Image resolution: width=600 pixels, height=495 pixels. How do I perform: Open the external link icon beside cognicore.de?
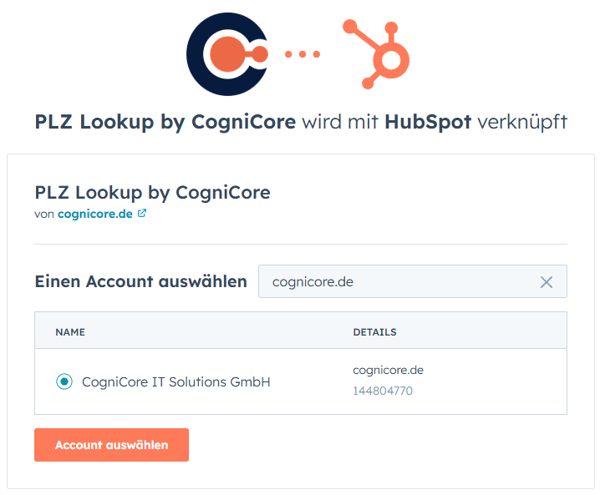click(142, 213)
